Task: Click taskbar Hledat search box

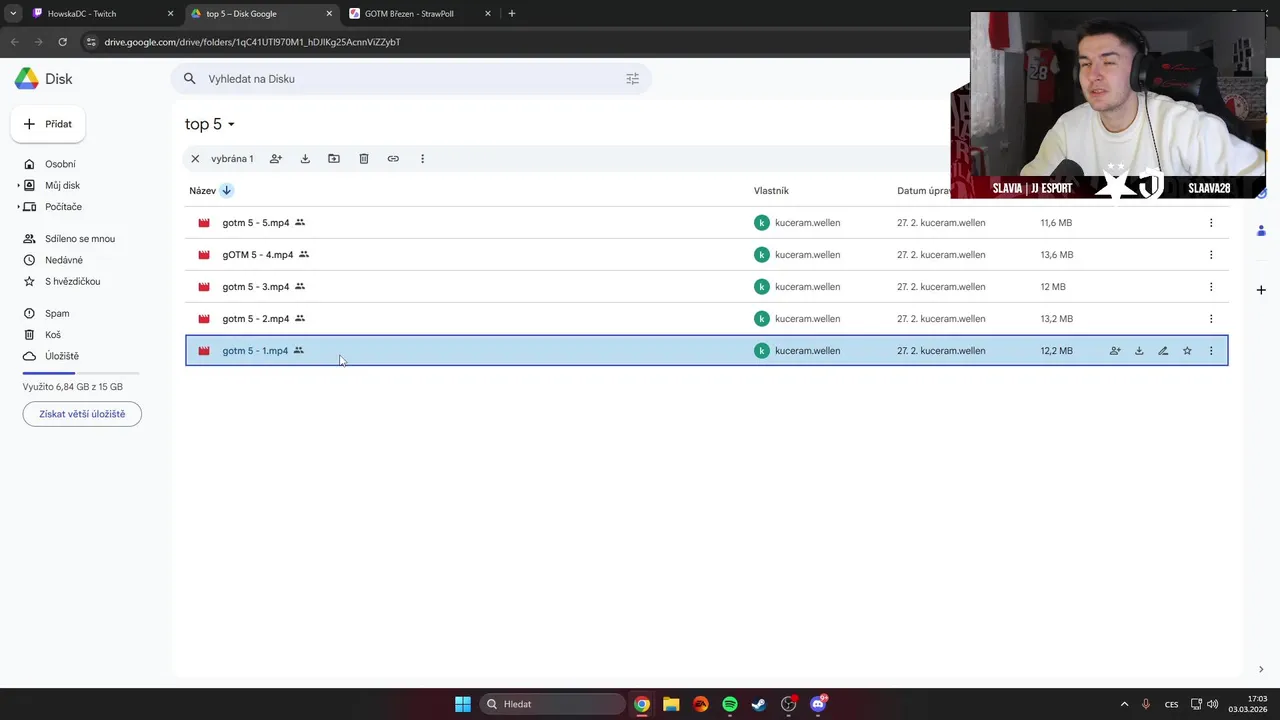Action: [x=552, y=704]
